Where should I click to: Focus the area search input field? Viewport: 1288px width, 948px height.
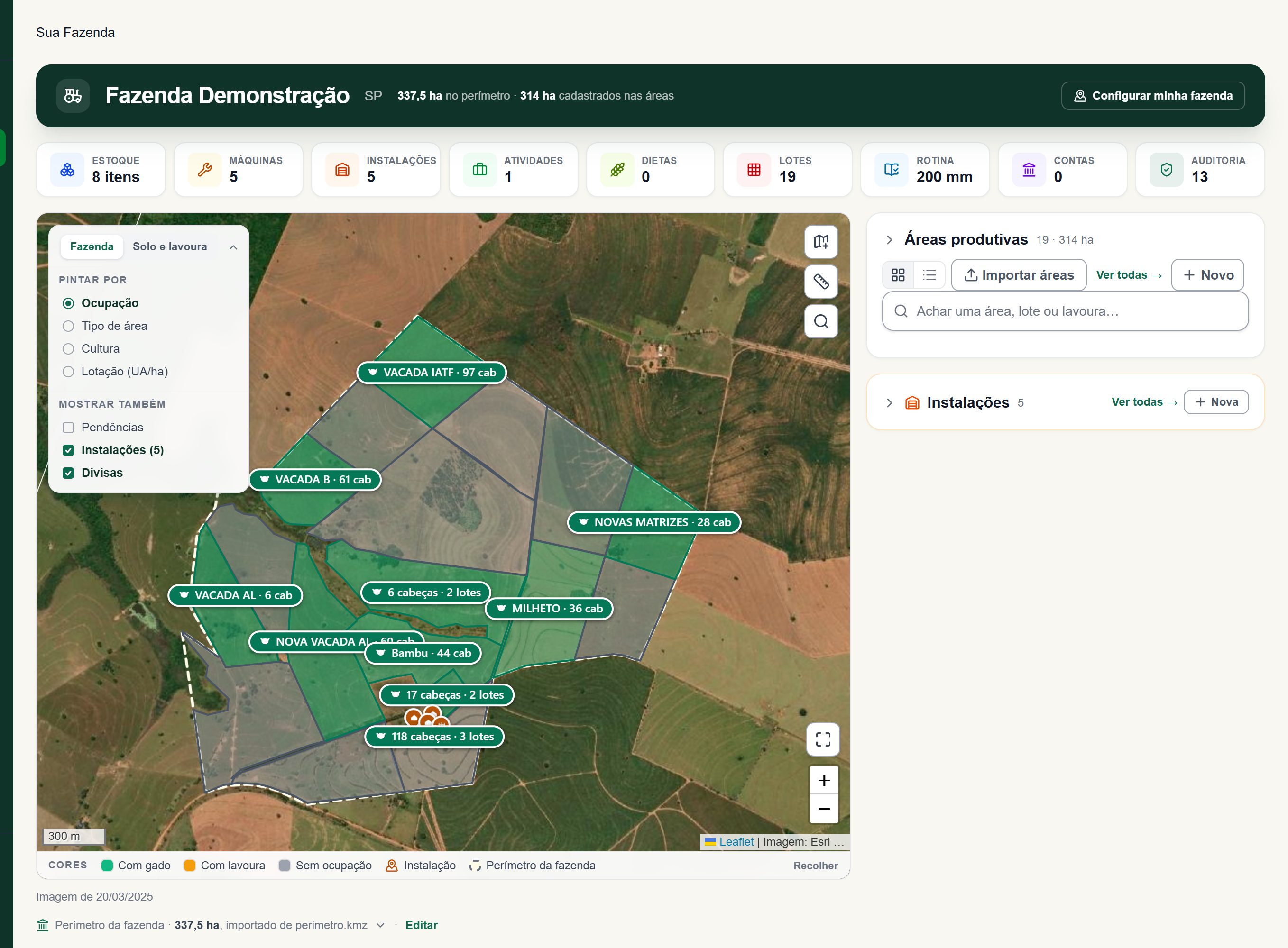click(1065, 311)
